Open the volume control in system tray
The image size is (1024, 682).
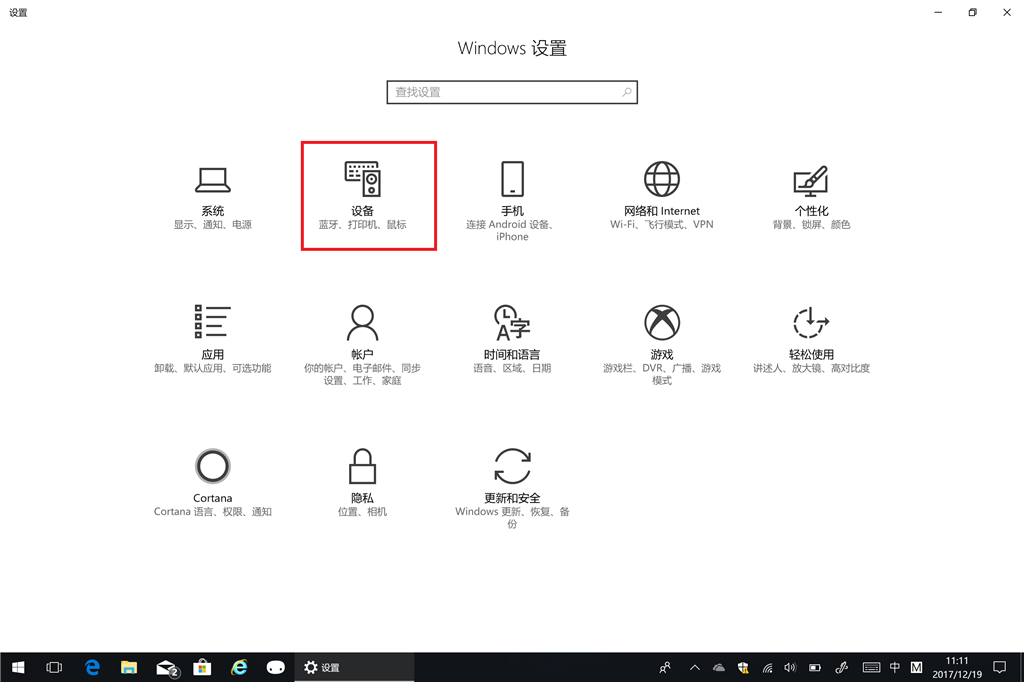(x=790, y=667)
